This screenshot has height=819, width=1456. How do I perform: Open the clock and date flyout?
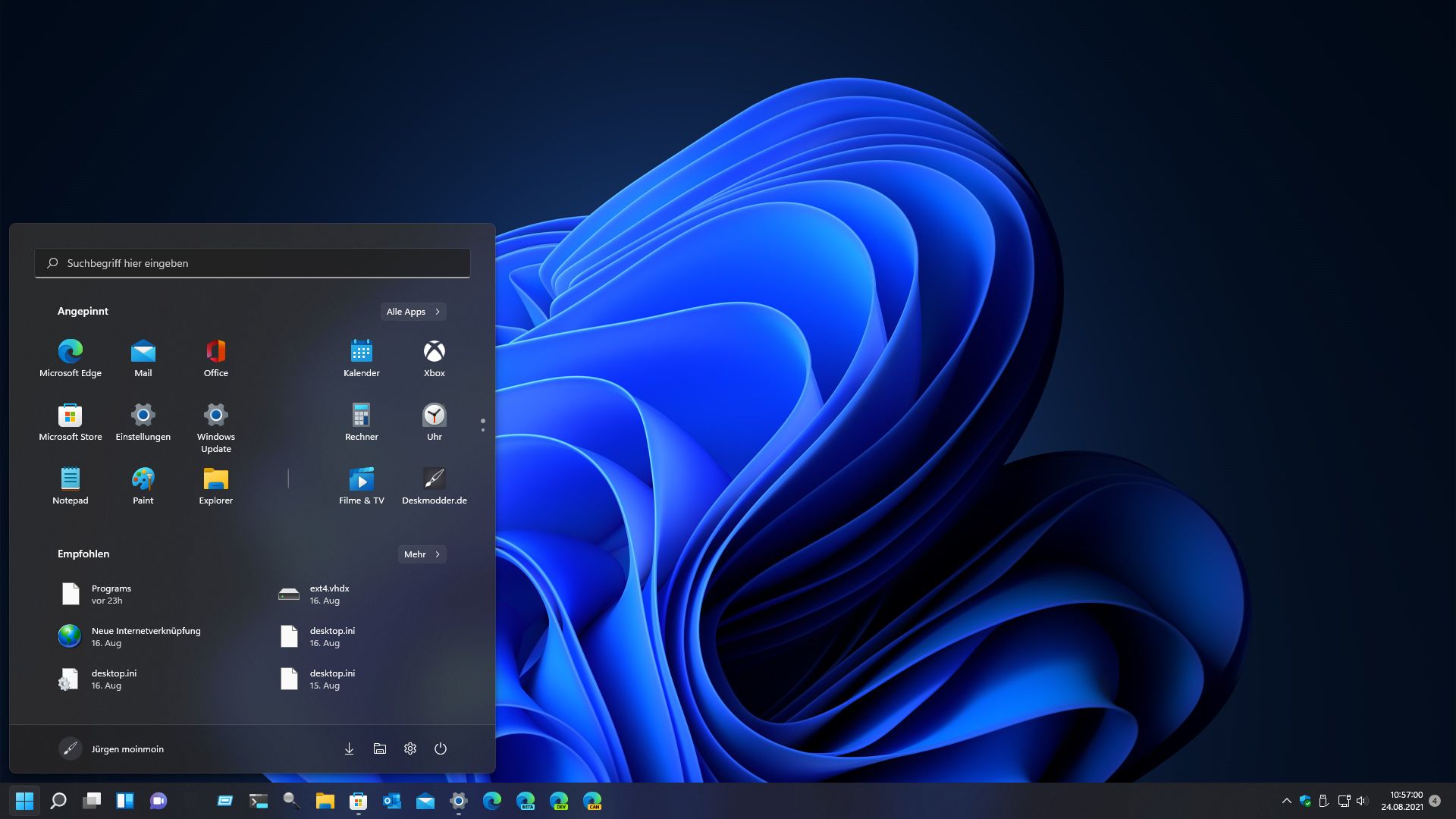(x=1401, y=801)
